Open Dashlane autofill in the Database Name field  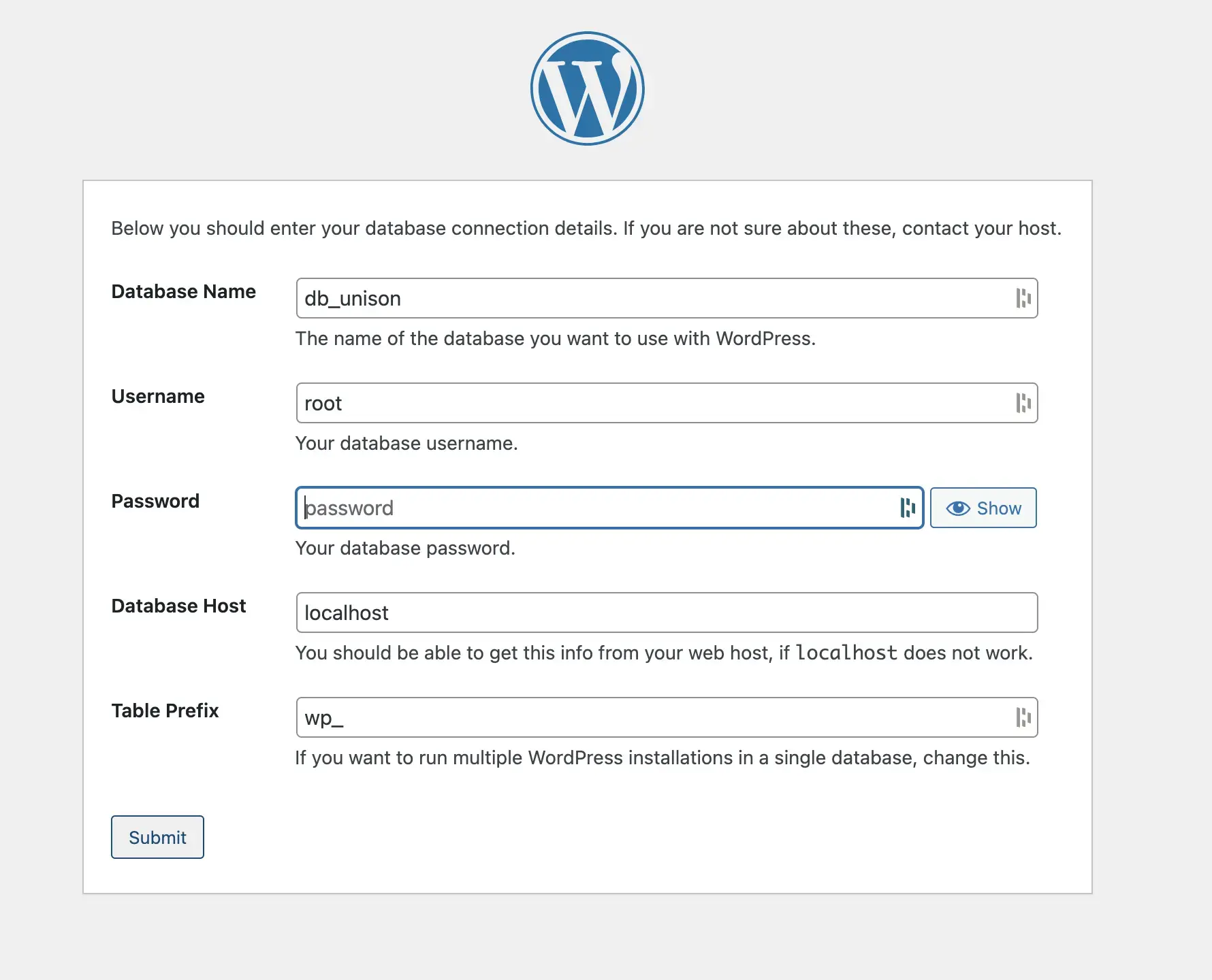[x=1022, y=298]
